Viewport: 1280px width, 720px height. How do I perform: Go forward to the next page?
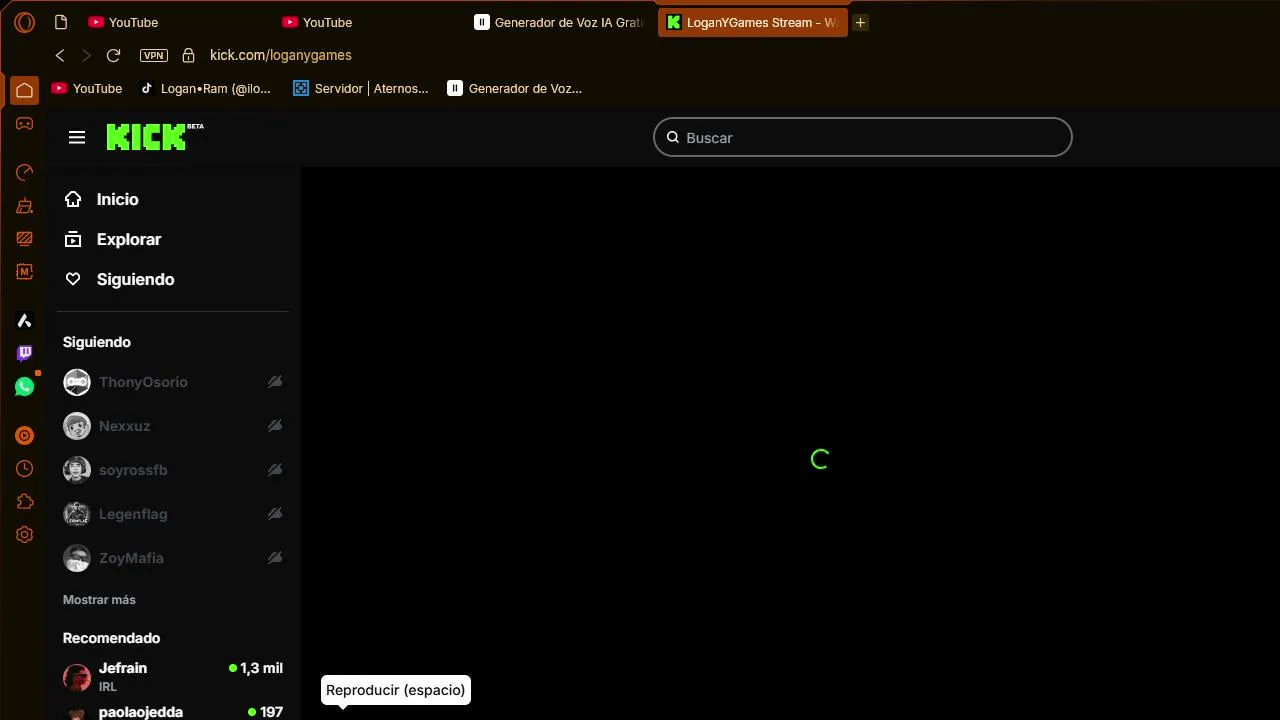click(86, 56)
